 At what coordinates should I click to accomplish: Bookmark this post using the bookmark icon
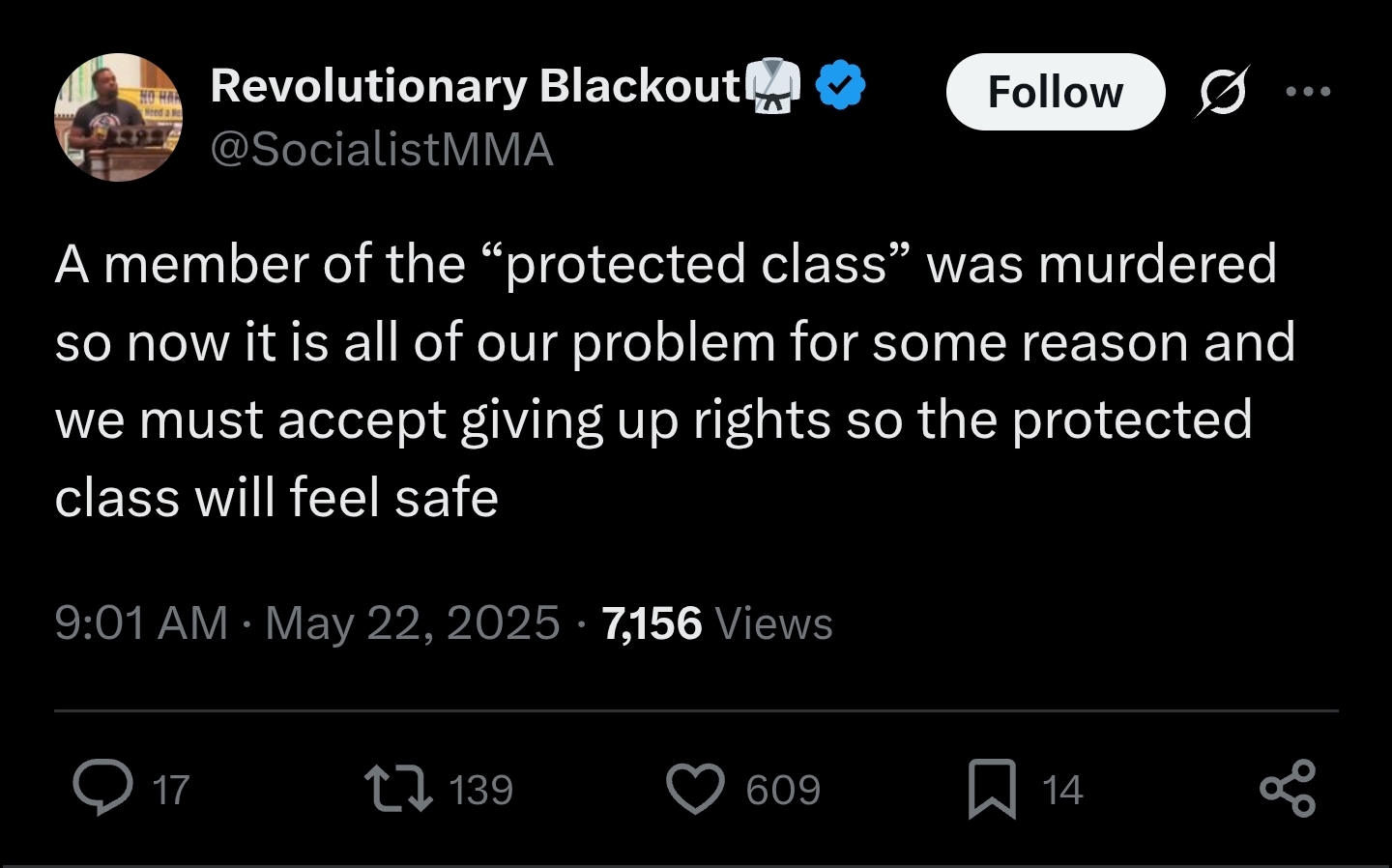click(992, 789)
